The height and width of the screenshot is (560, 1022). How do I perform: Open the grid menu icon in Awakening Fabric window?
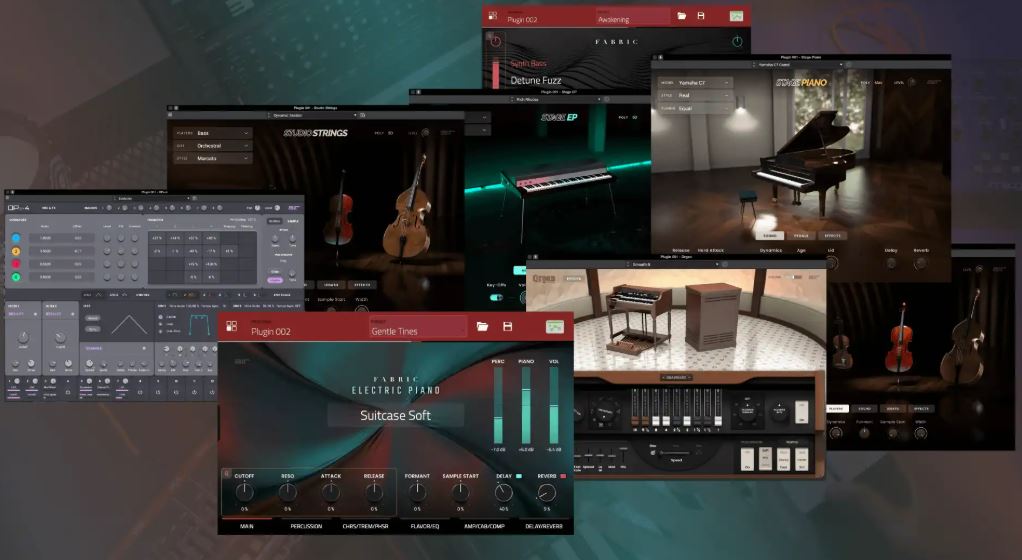pyautogui.click(x=493, y=16)
